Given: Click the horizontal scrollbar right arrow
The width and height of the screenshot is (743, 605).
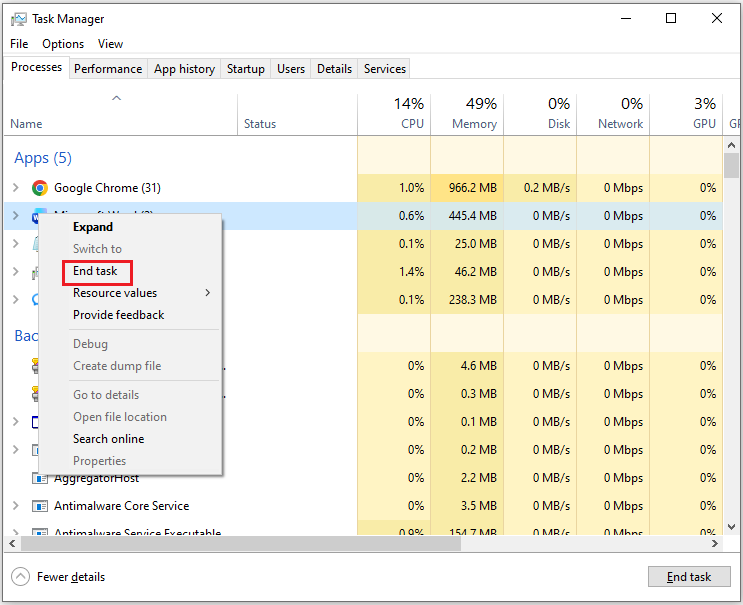Looking at the screenshot, I should coord(715,544).
